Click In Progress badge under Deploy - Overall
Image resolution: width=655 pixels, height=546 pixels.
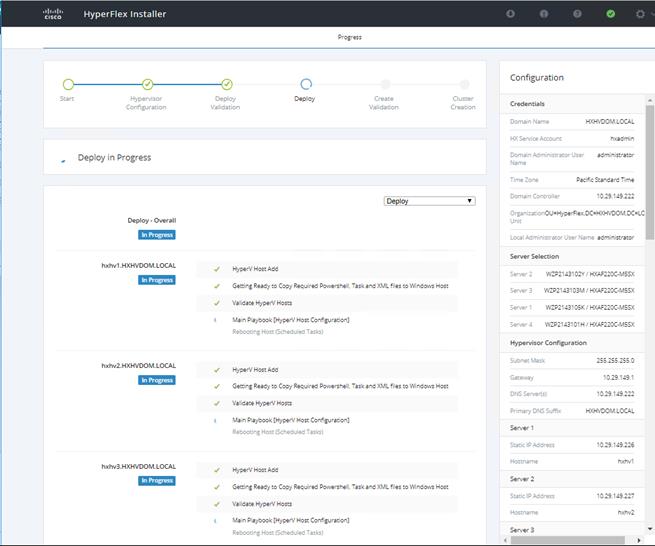point(157,235)
